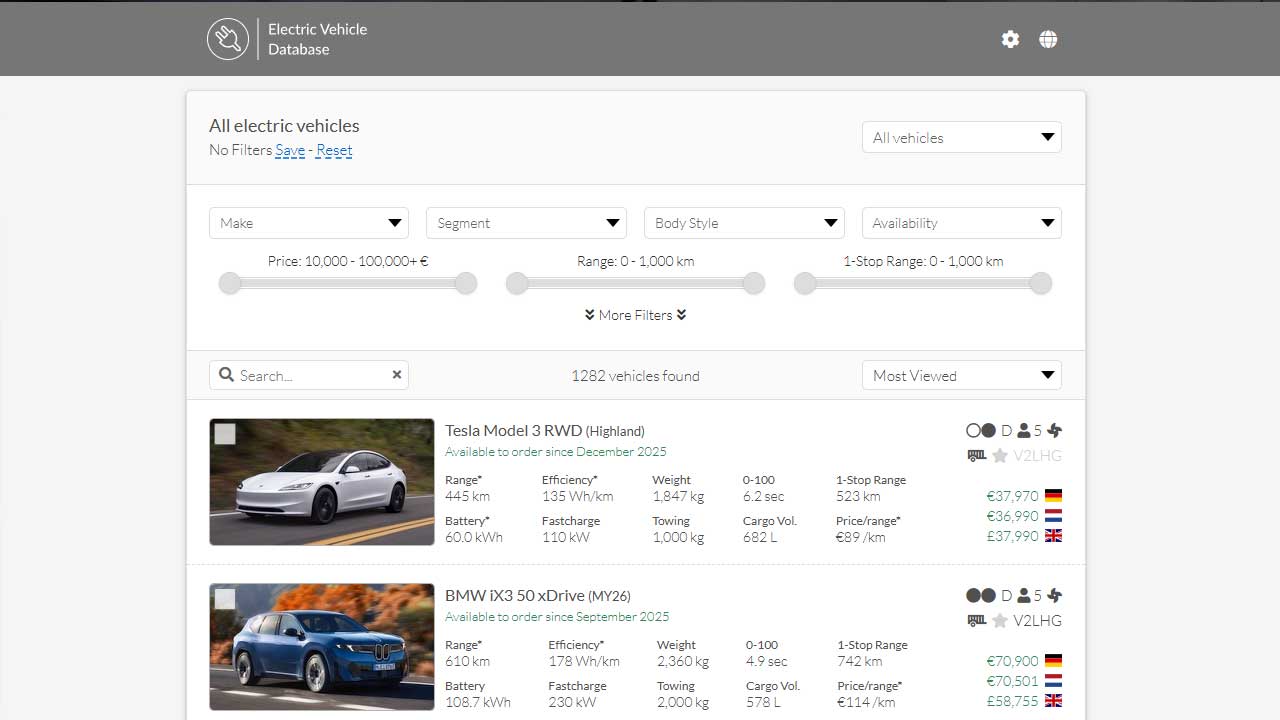Open the Body Style filter dropdown
The height and width of the screenshot is (720, 1280).
[x=744, y=222]
